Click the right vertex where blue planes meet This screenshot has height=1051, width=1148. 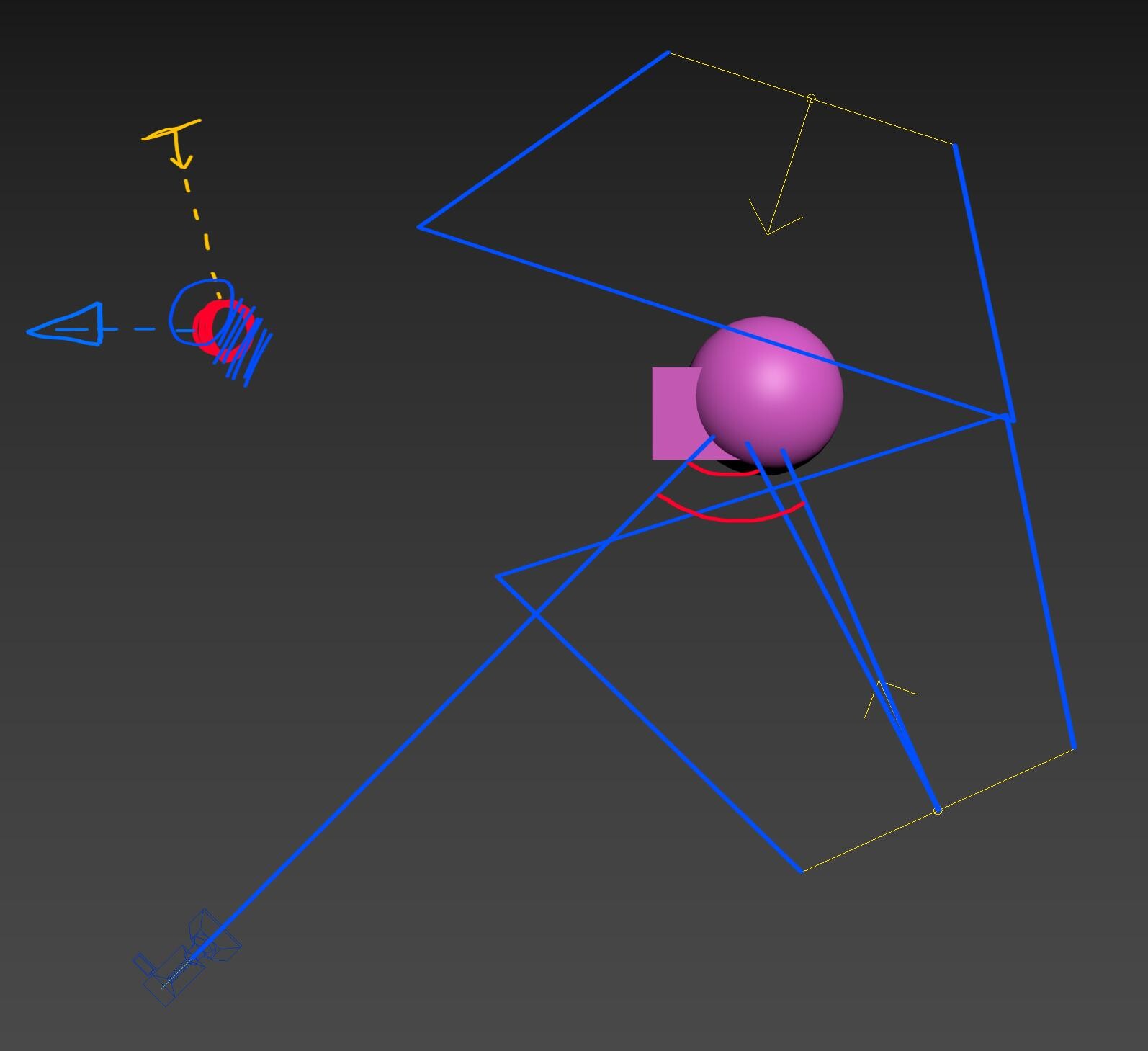(x=1008, y=417)
